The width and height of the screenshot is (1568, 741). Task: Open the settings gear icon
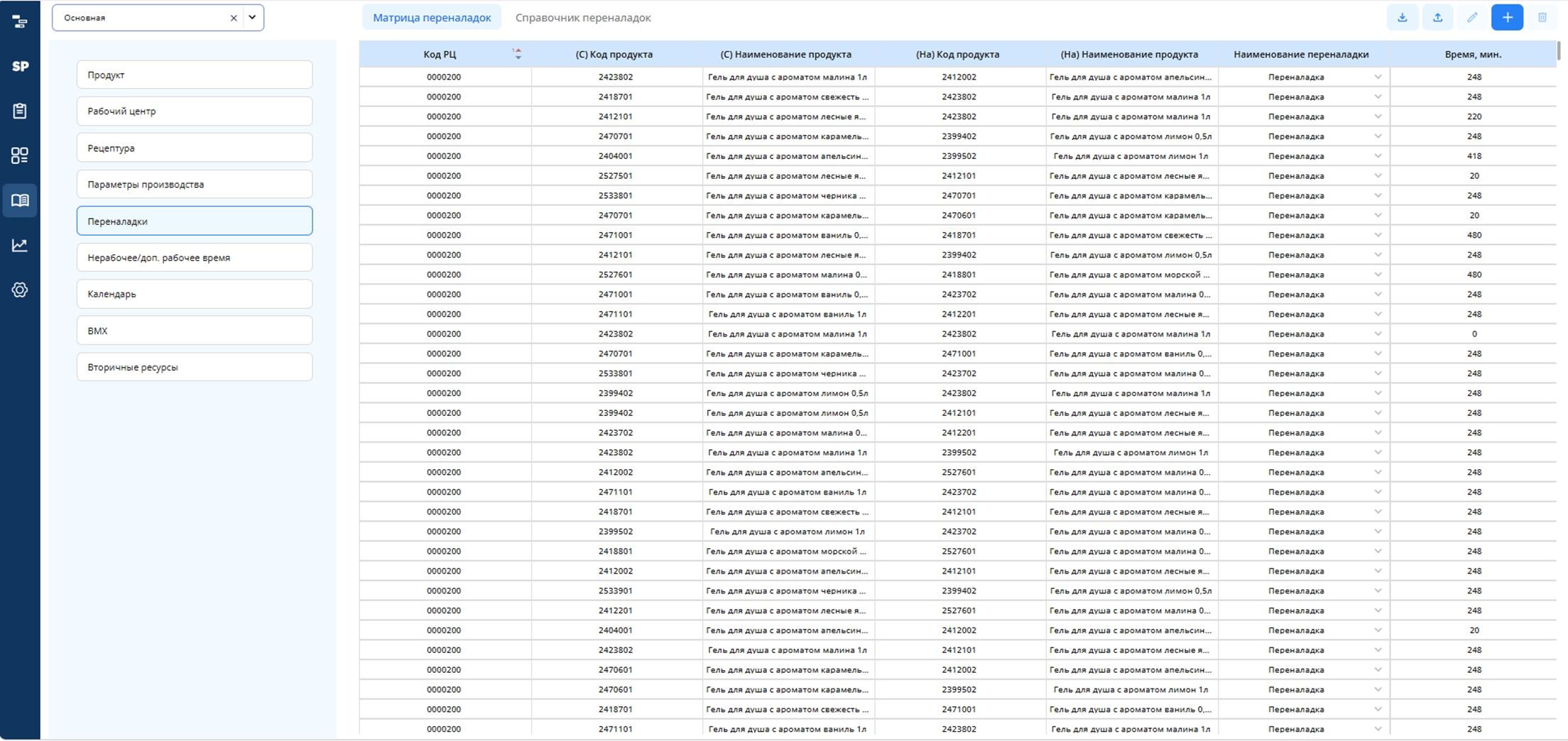pos(20,290)
